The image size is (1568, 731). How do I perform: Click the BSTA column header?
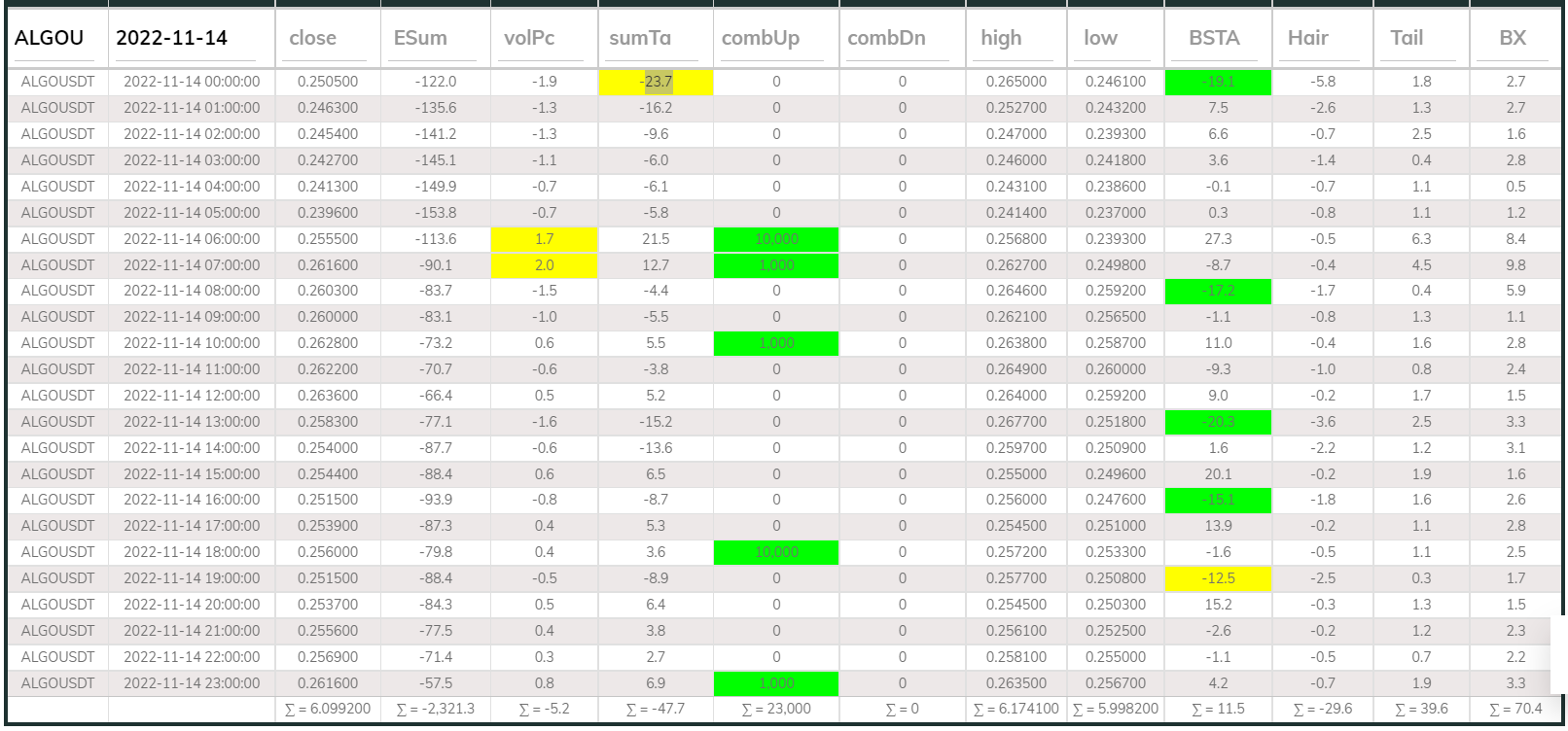tap(1214, 38)
